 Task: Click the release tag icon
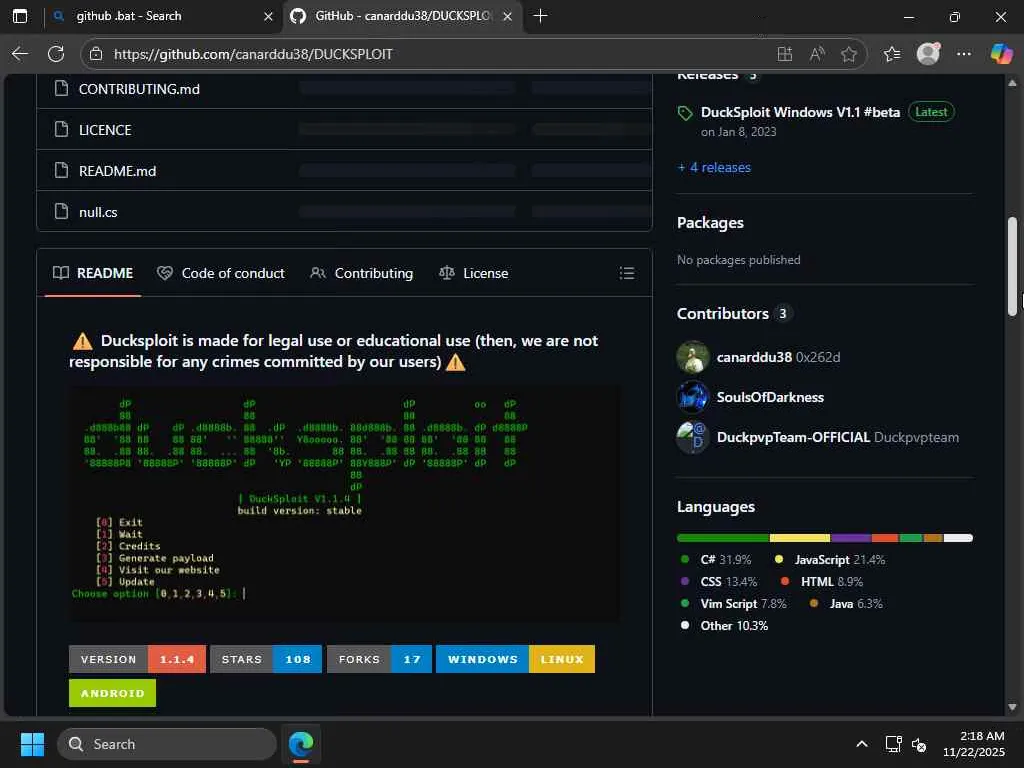pyautogui.click(x=685, y=113)
